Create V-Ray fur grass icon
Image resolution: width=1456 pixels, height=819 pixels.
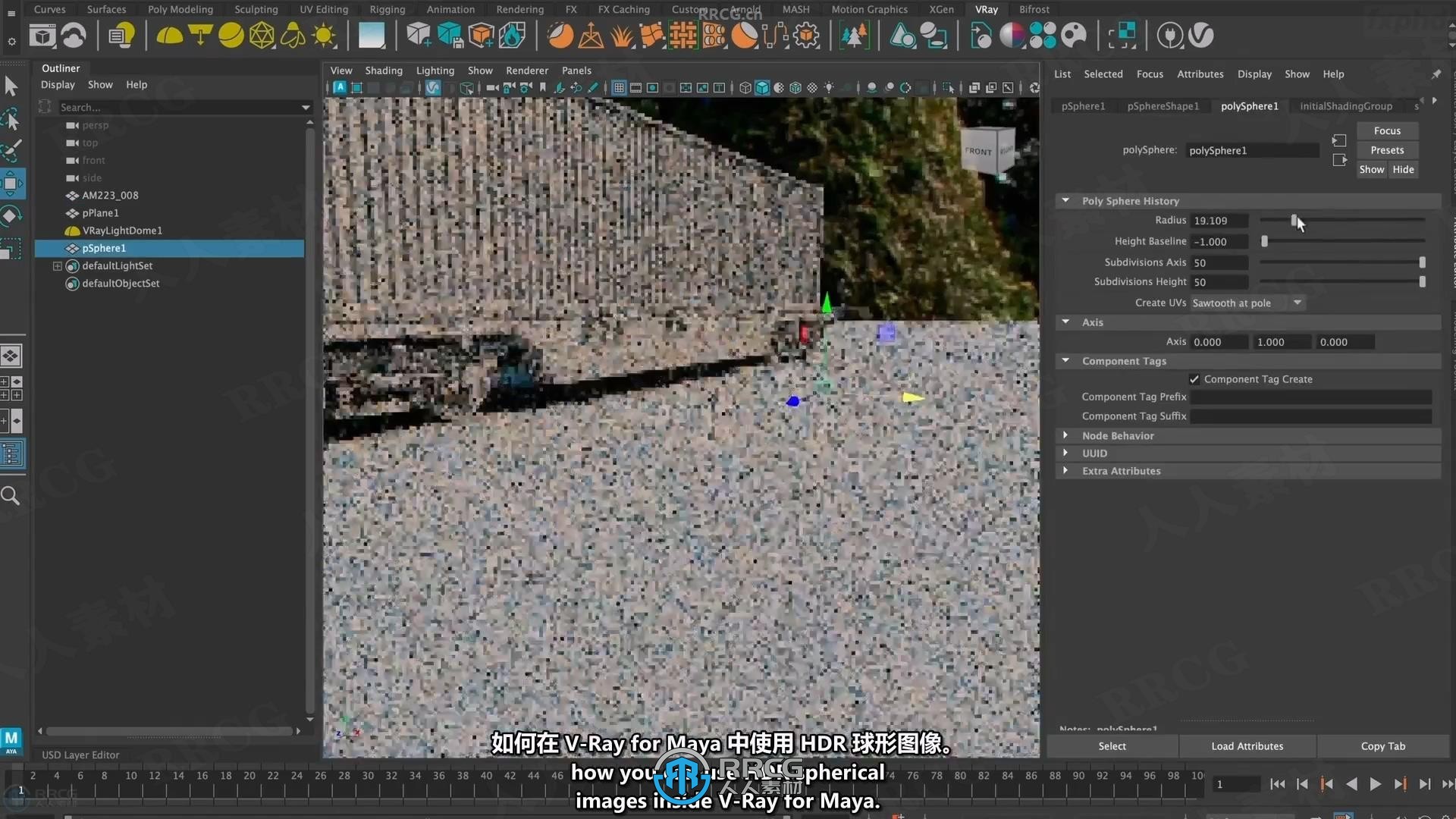622,36
